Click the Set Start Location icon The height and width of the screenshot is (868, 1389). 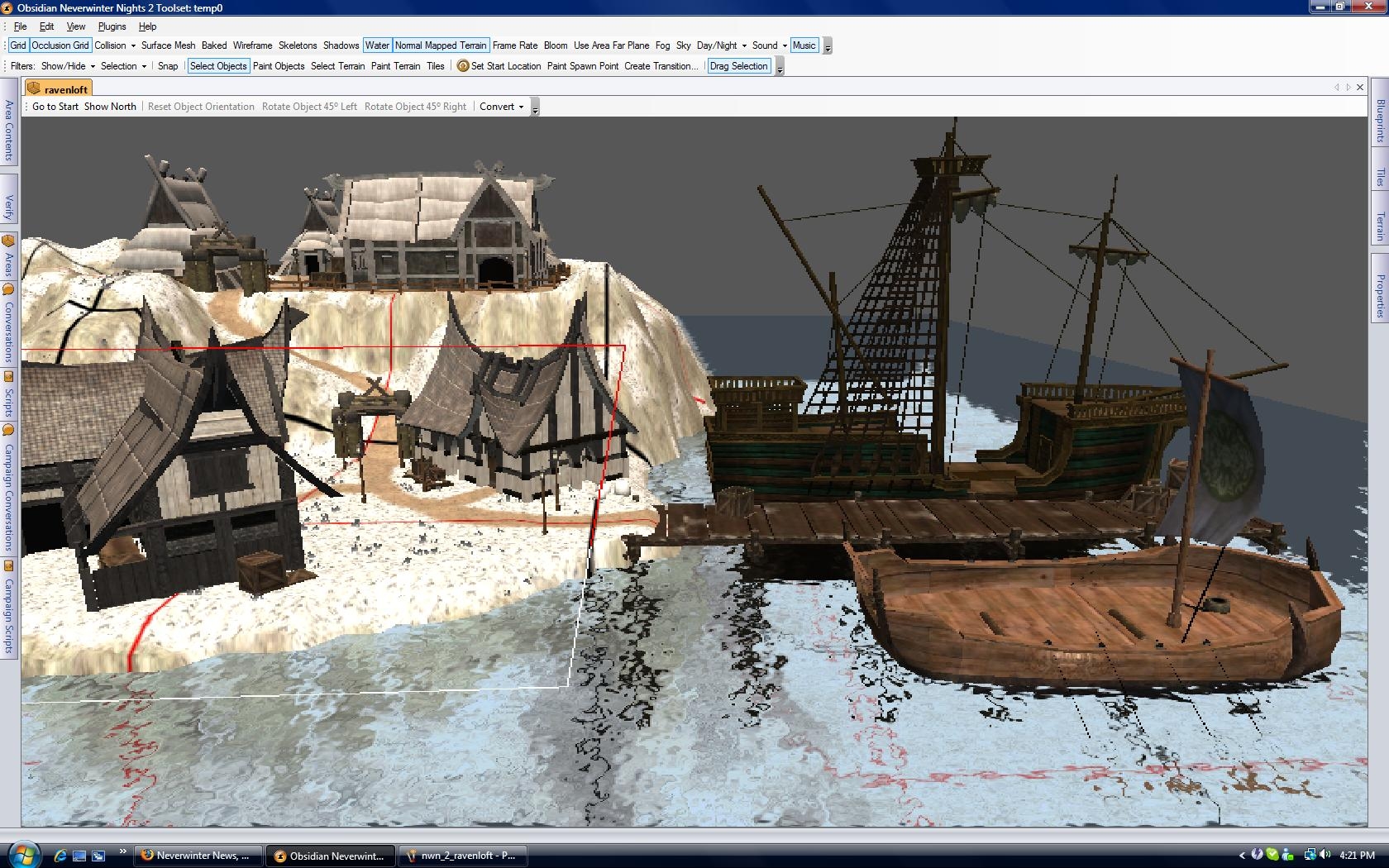pyautogui.click(x=463, y=66)
